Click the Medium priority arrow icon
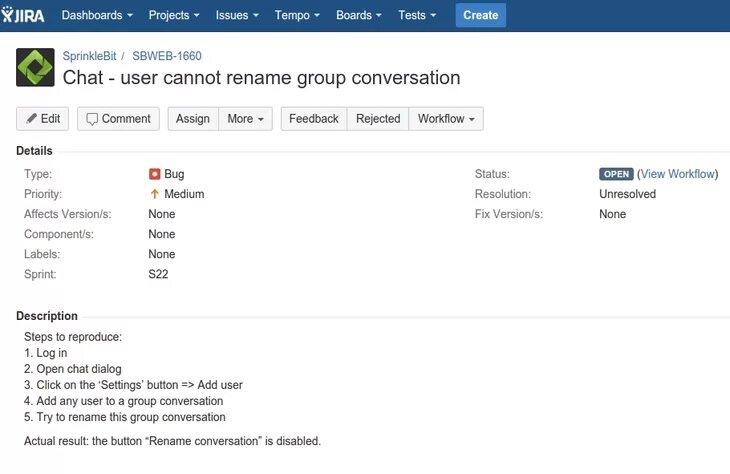Viewport: 730px width, 474px height. click(x=155, y=194)
